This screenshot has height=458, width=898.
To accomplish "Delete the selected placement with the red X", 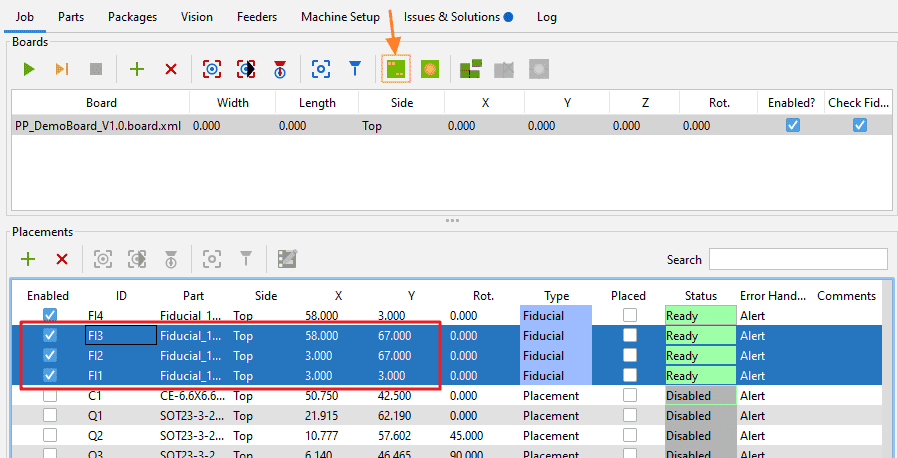I will tap(62, 259).
